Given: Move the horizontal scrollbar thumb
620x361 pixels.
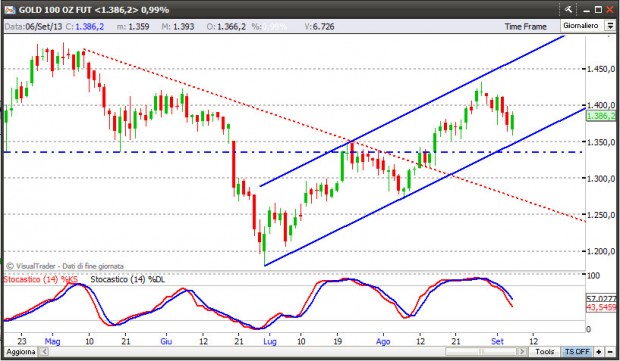Looking at the screenshot, I should (x=481, y=352).
